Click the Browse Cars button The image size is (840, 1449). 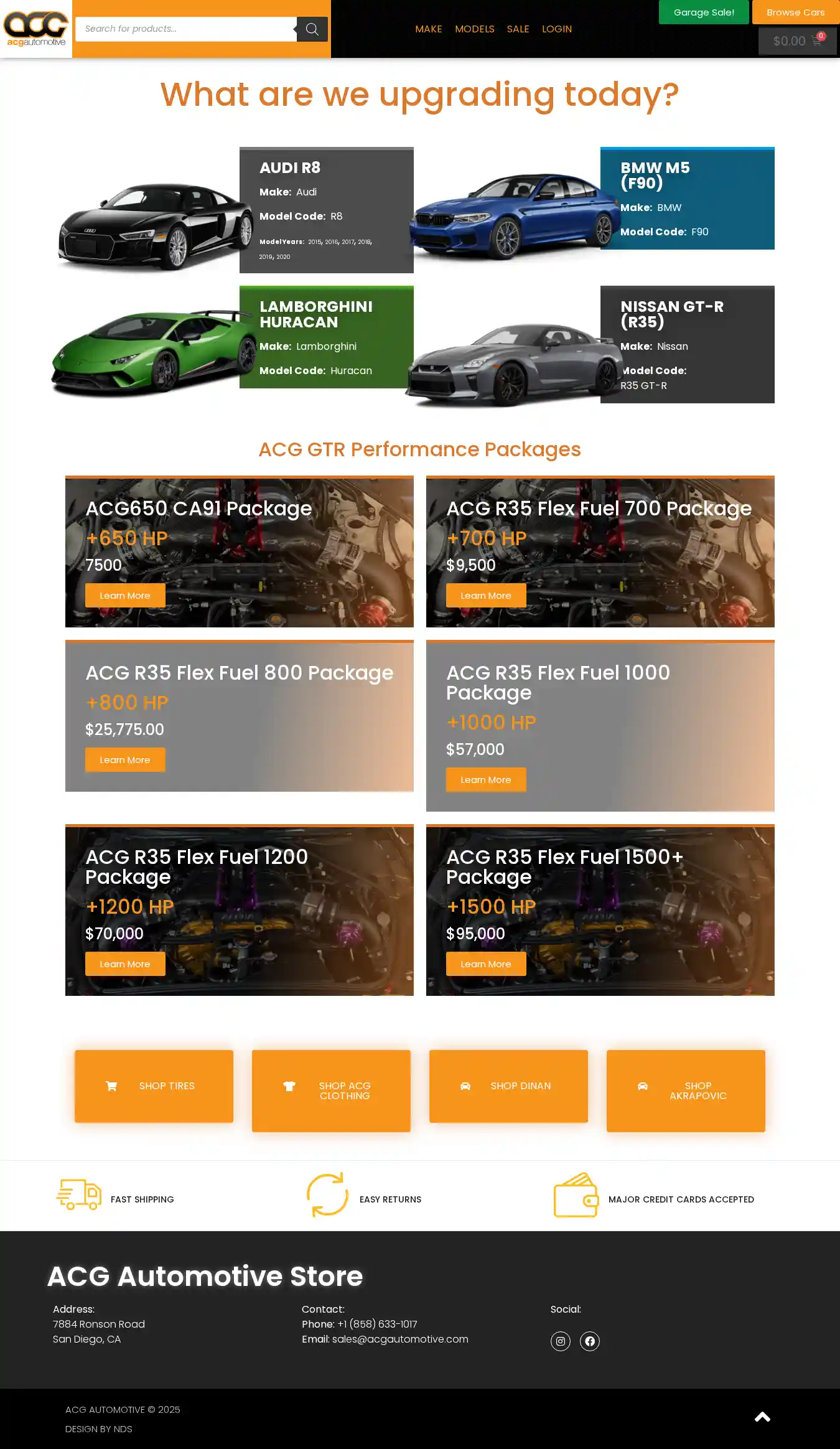(796, 12)
